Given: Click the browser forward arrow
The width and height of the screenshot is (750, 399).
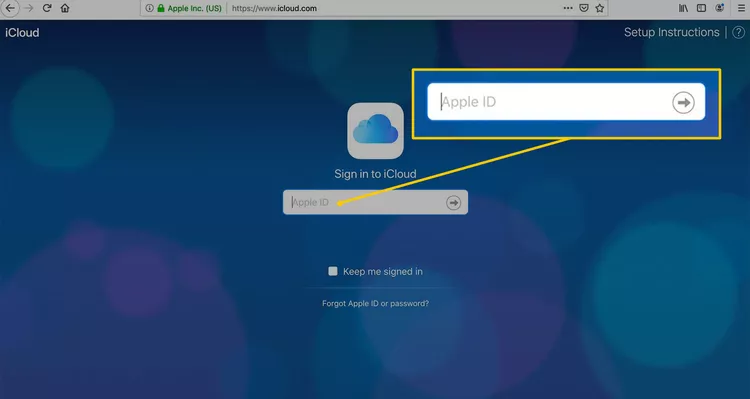Looking at the screenshot, I should (x=29, y=8).
